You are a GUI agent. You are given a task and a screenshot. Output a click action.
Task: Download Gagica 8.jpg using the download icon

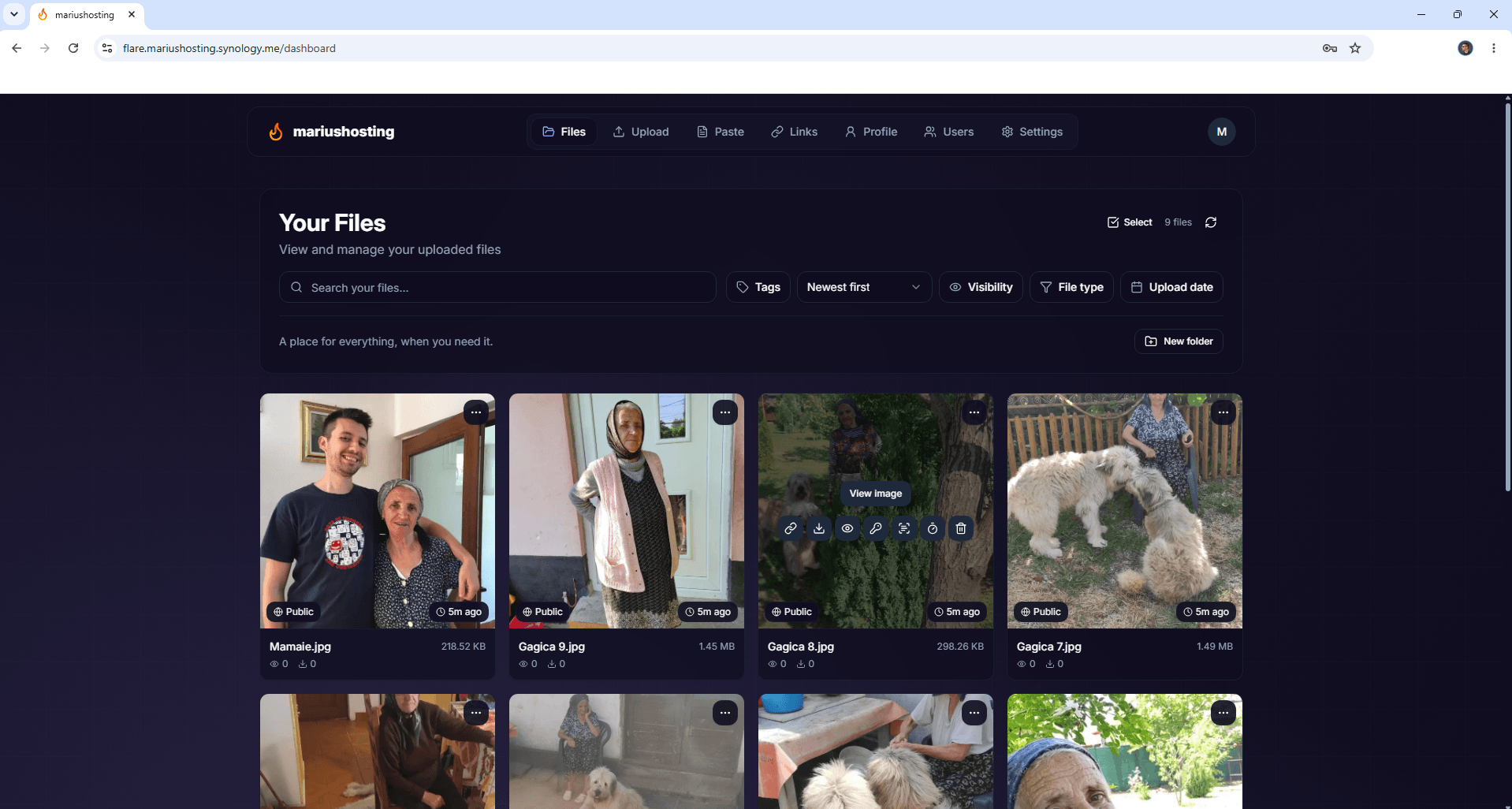point(819,528)
